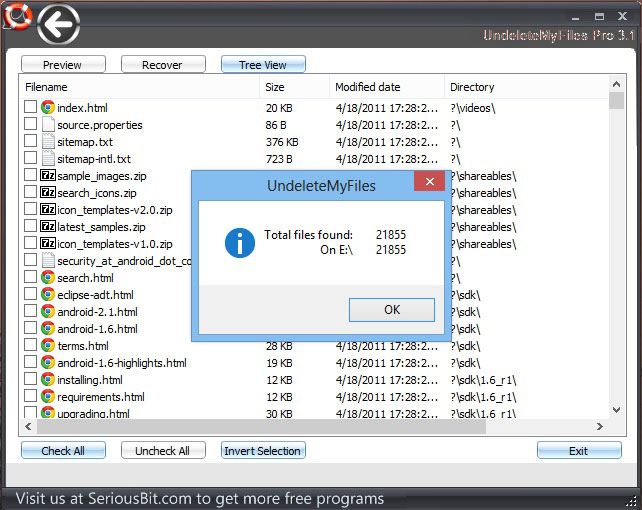Click the Chrome icon beside android-1.6-highlights.html
Image resolution: width=642 pixels, height=510 pixels.
tap(48, 362)
